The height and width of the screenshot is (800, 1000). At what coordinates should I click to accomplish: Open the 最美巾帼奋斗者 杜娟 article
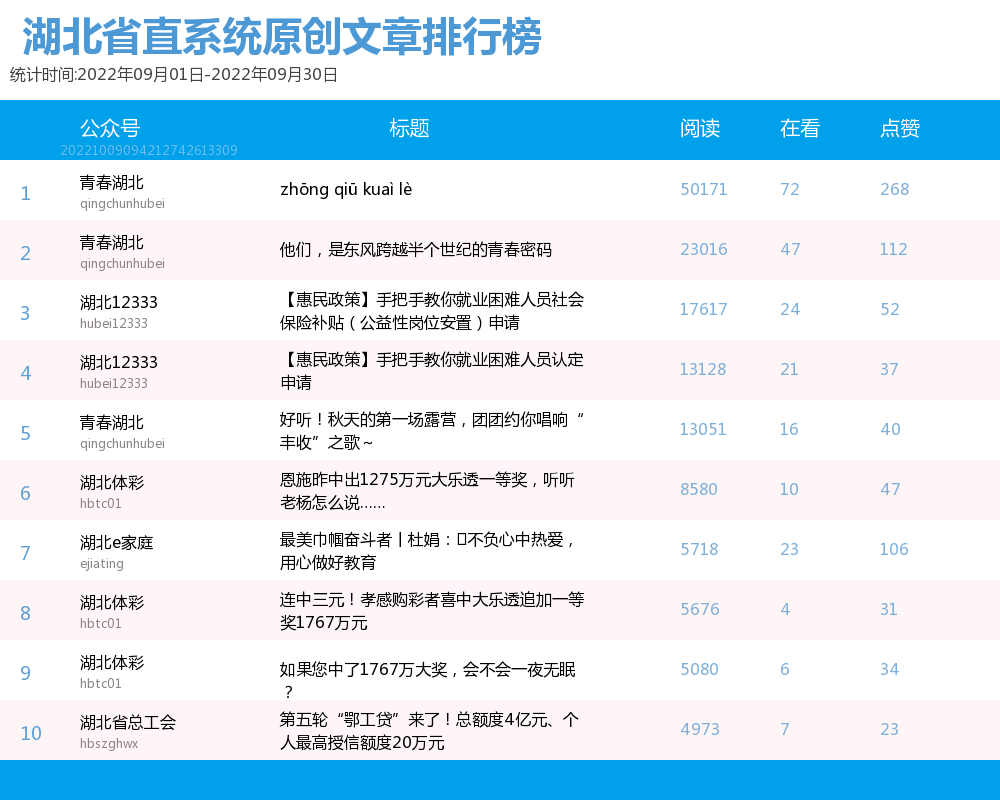click(430, 550)
